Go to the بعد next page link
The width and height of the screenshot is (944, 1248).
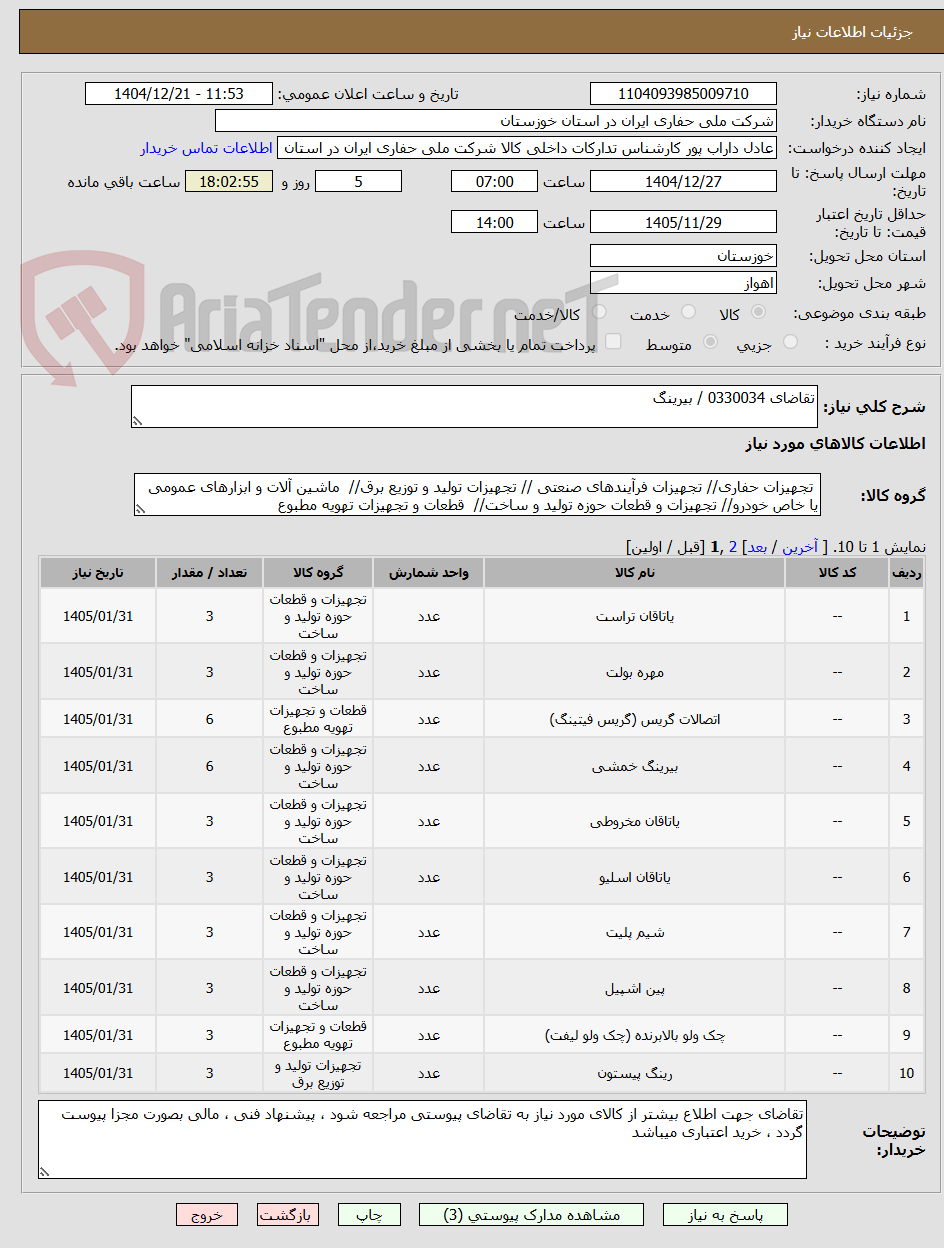point(758,547)
